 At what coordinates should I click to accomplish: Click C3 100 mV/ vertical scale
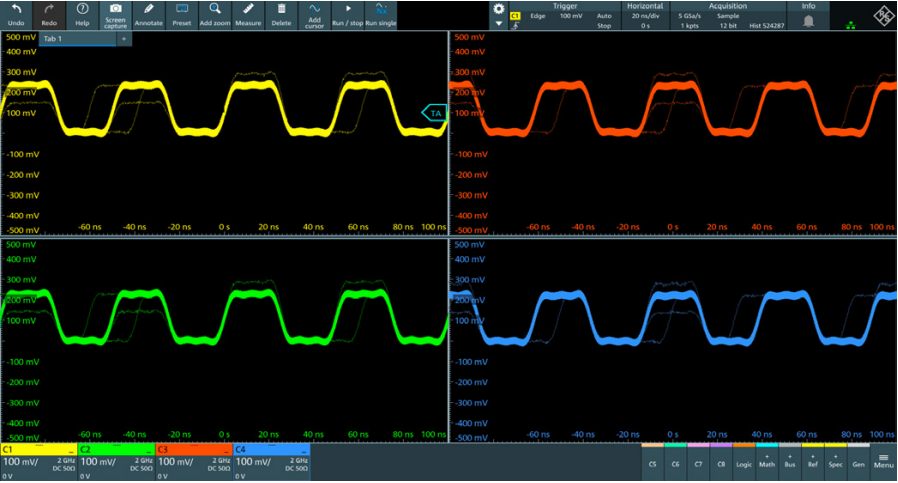[x=176, y=462]
